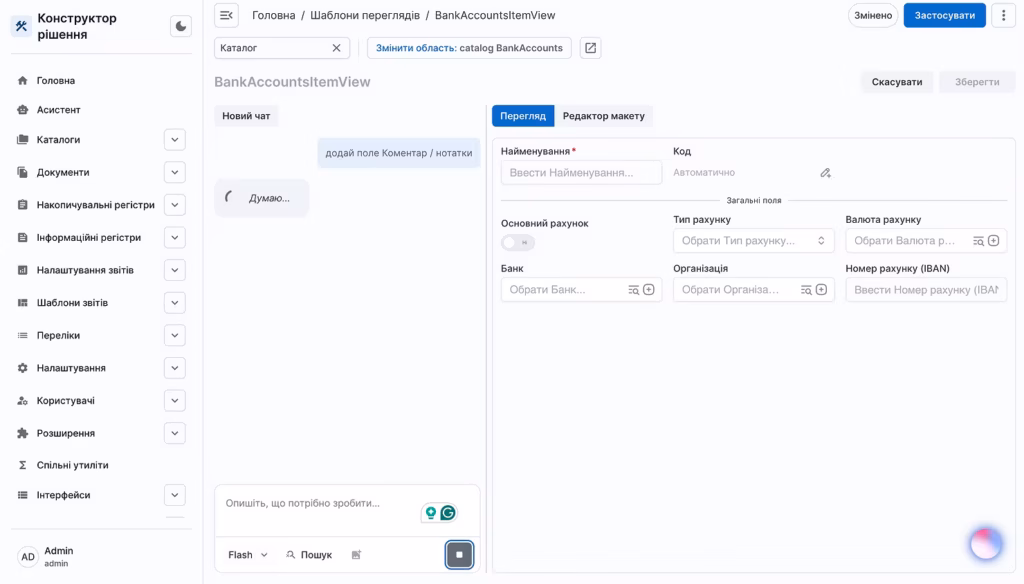Open the Flash model selector
Viewport: 1024px width, 584px height.
point(247,555)
